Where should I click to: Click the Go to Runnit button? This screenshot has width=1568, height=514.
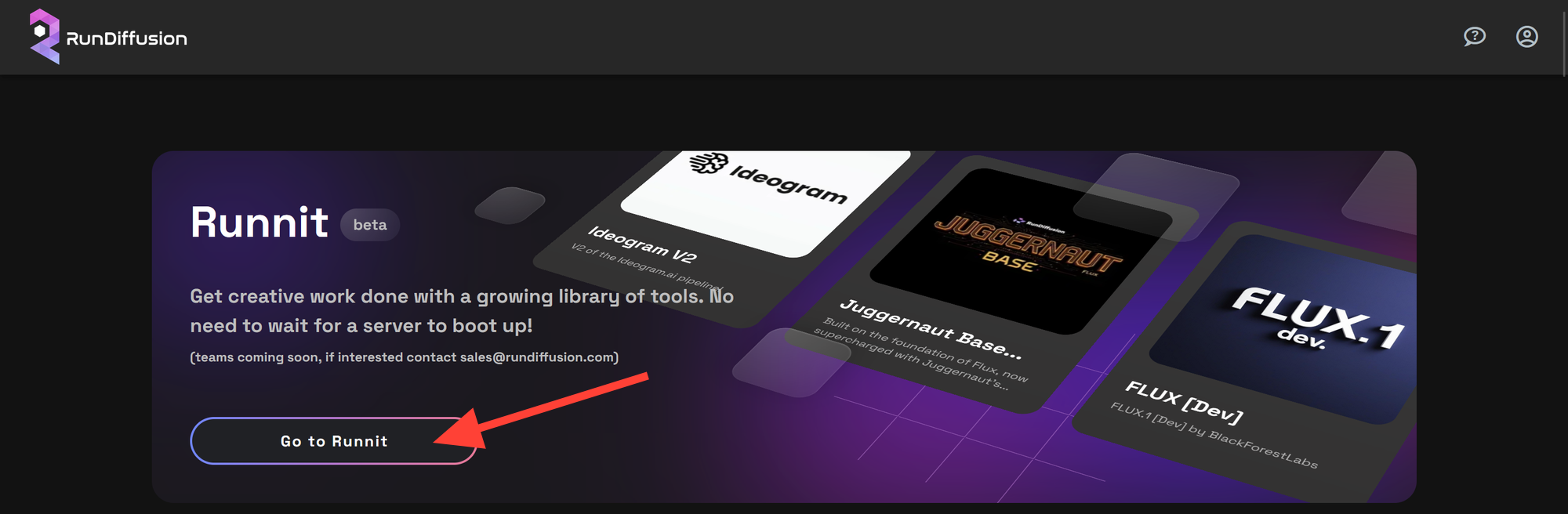pyautogui.click(x=334, y=441)
